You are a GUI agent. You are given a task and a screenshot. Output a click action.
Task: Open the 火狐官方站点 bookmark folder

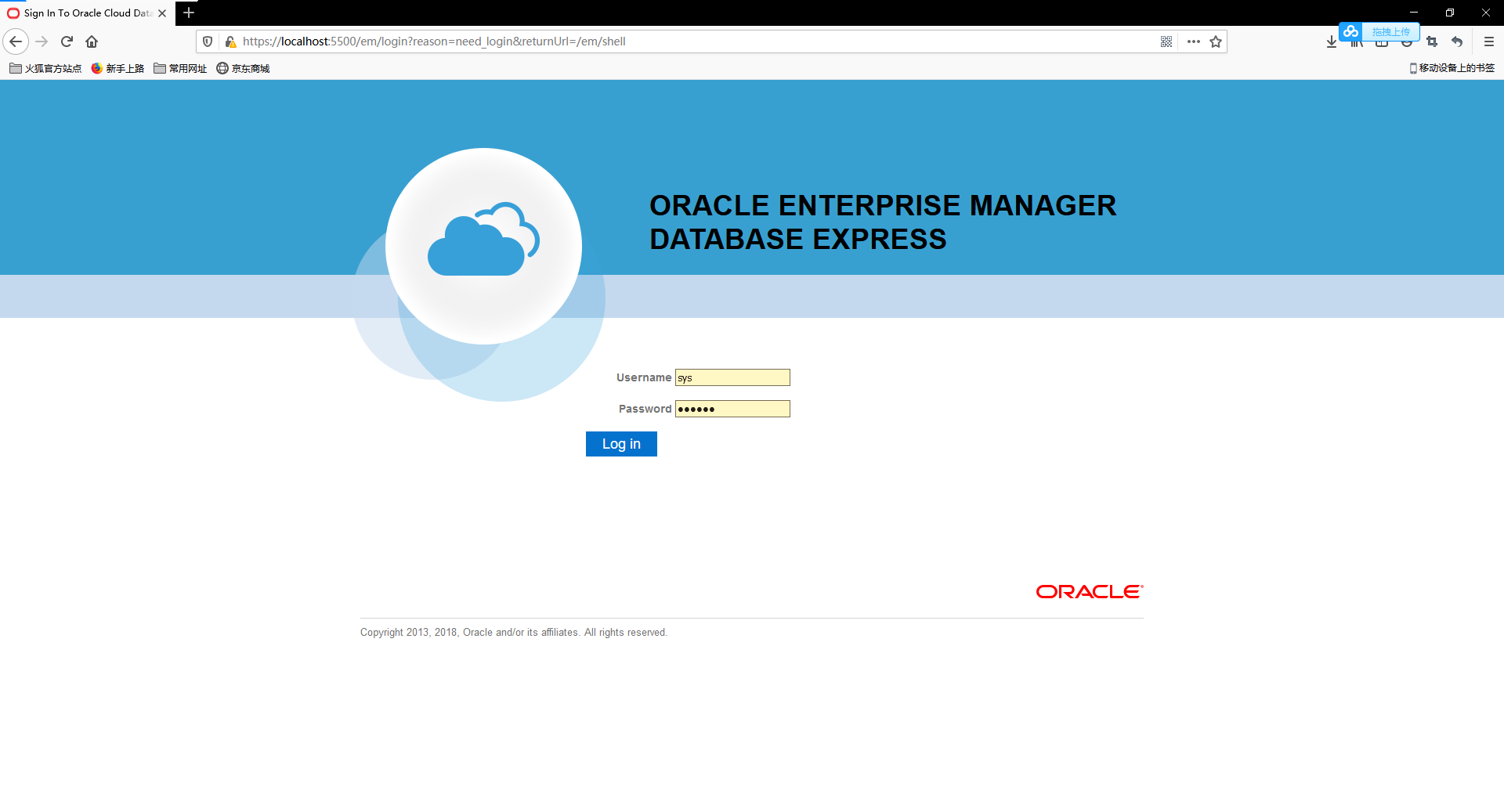(45, 68)
